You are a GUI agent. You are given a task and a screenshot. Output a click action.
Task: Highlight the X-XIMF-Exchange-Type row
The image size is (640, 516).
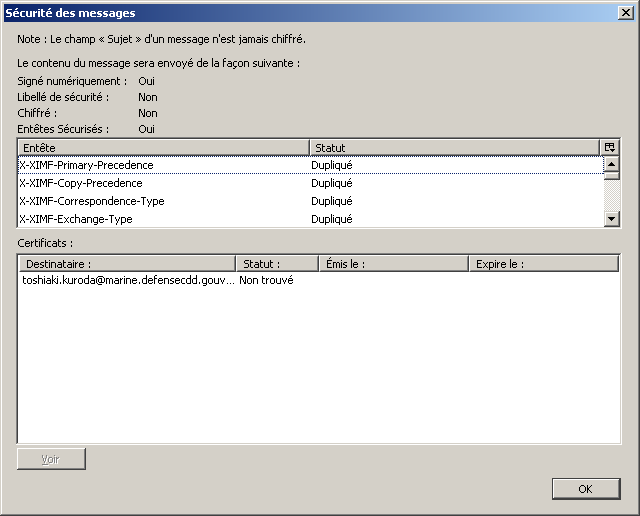click(x=76, y=219)
